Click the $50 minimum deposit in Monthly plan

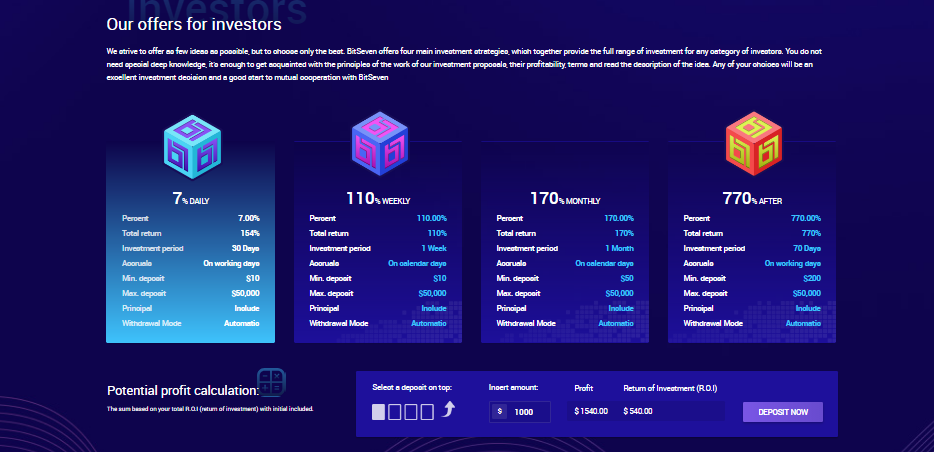pos(627,278)
